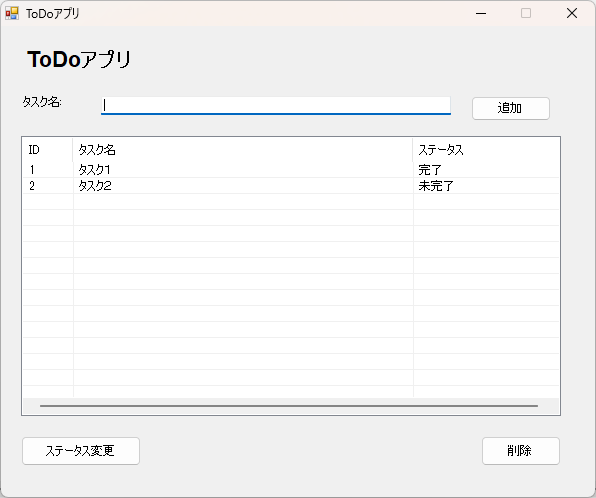
Task: Focus the タスク名 text input field
Action: coord(276,105)
